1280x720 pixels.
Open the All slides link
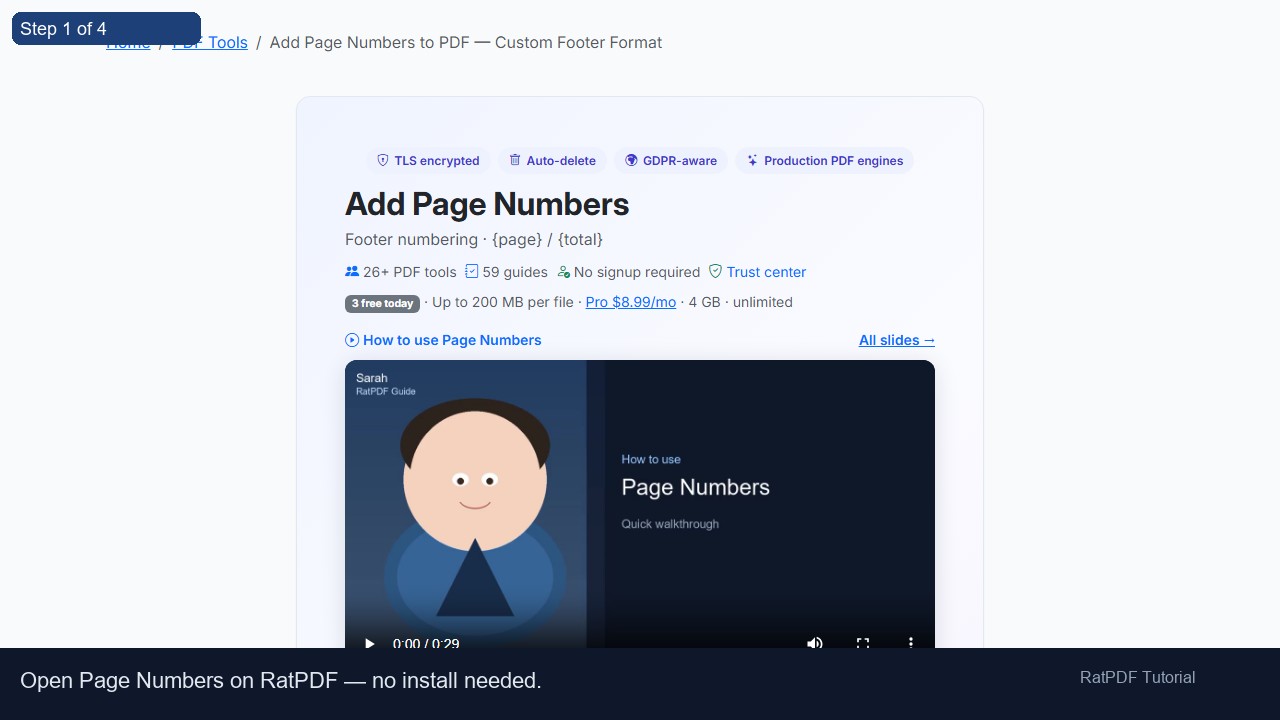pos(897,340)
